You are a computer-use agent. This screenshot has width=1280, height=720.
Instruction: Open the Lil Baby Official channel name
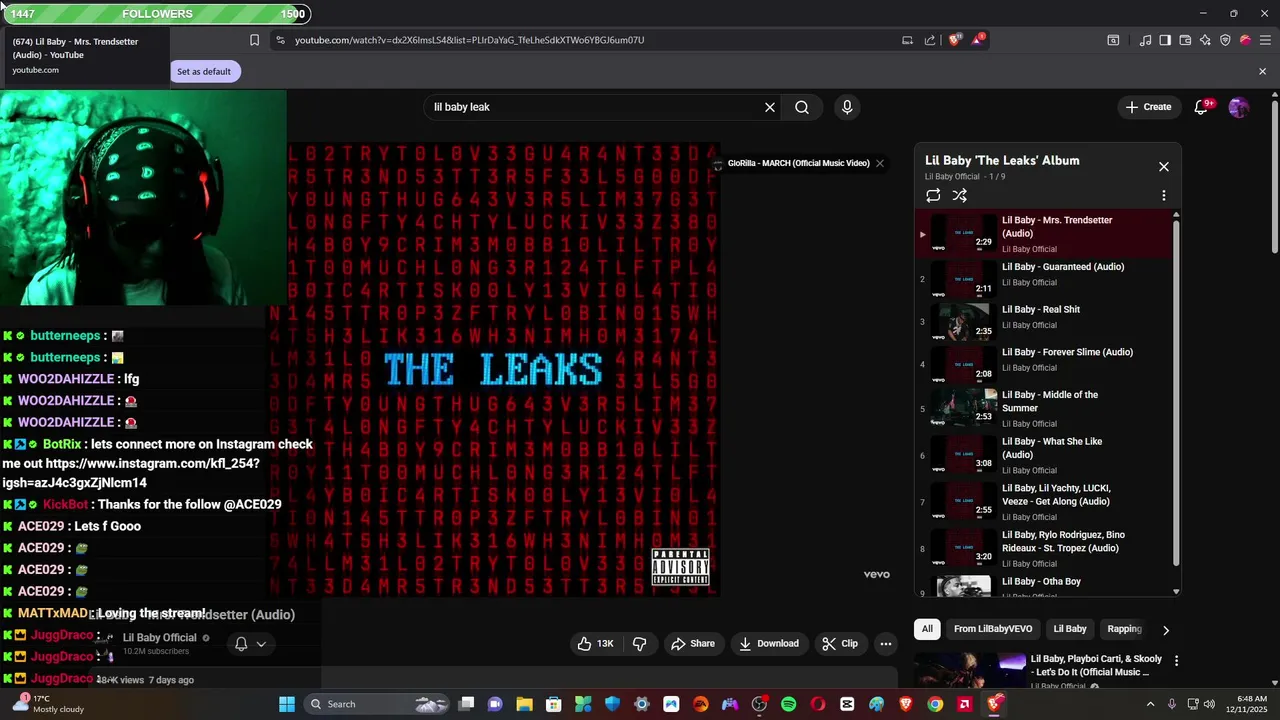coord(160,638)
